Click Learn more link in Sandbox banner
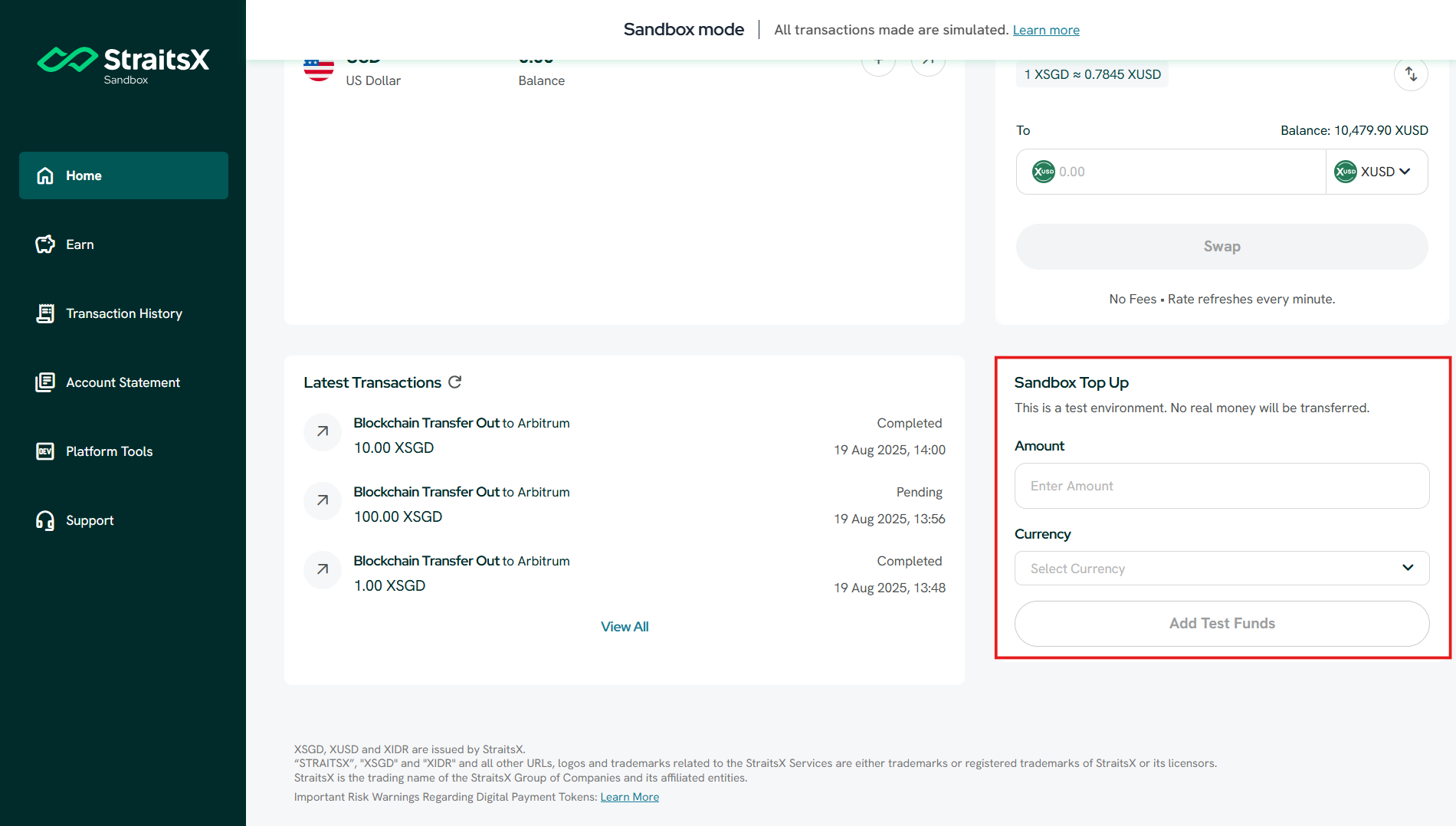The width and height of the screenshot is (1456, 826). pos(1046,30)
